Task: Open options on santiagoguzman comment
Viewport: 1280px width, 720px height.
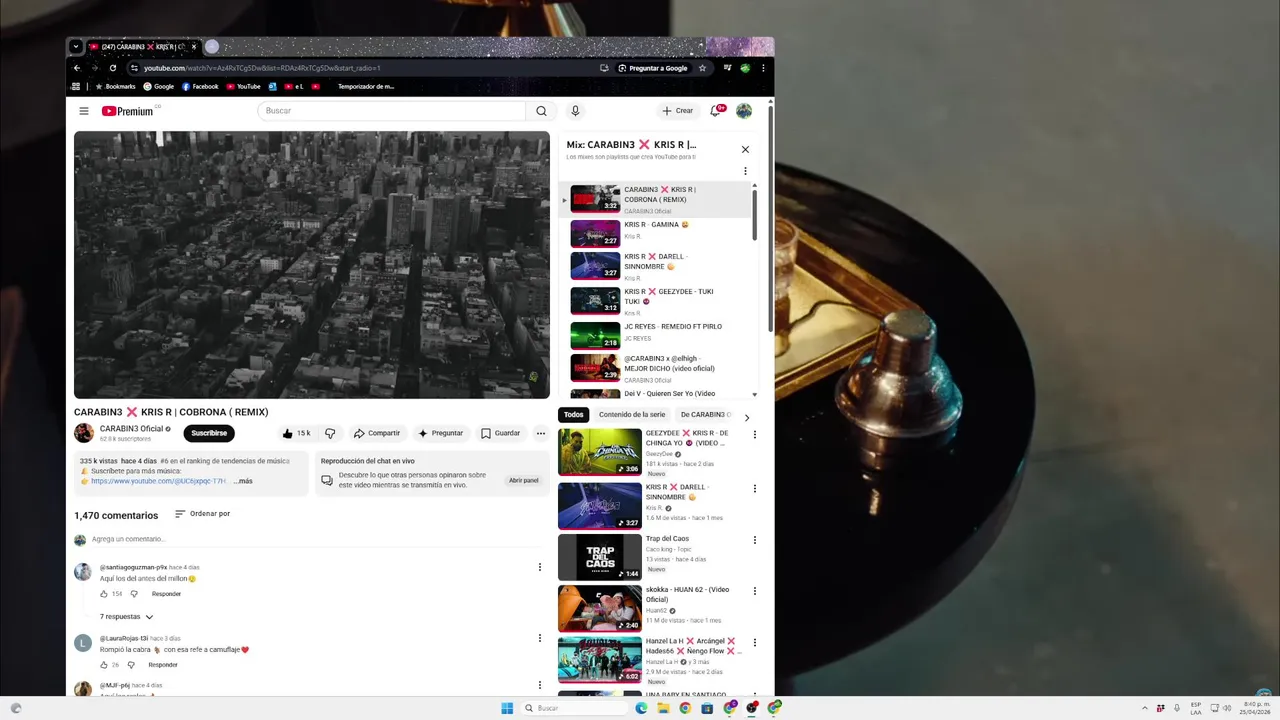Action: pyautogui.click(x=540, y=567)
